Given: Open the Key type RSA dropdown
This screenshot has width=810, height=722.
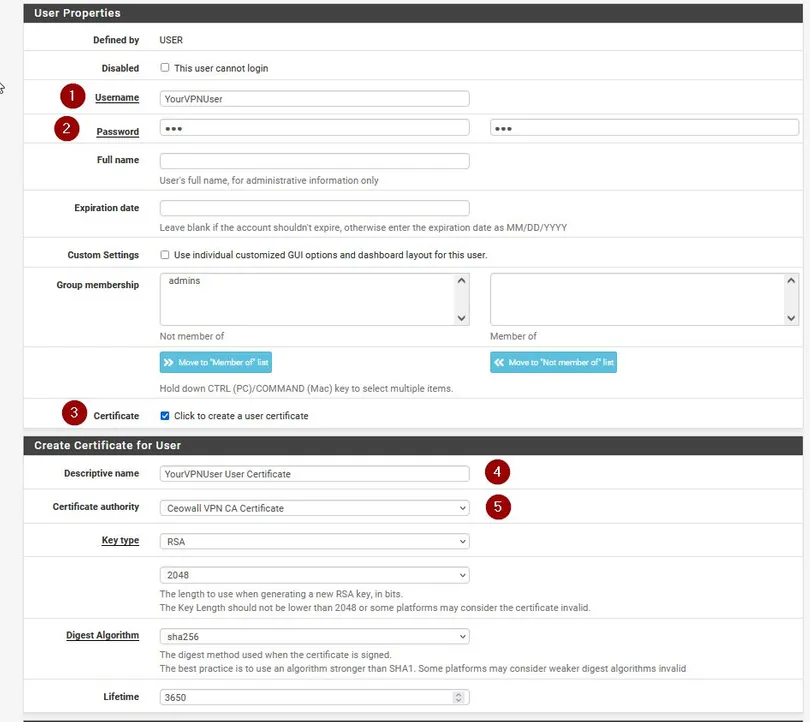Looking at the screenshot, I should tap(314, 541).
